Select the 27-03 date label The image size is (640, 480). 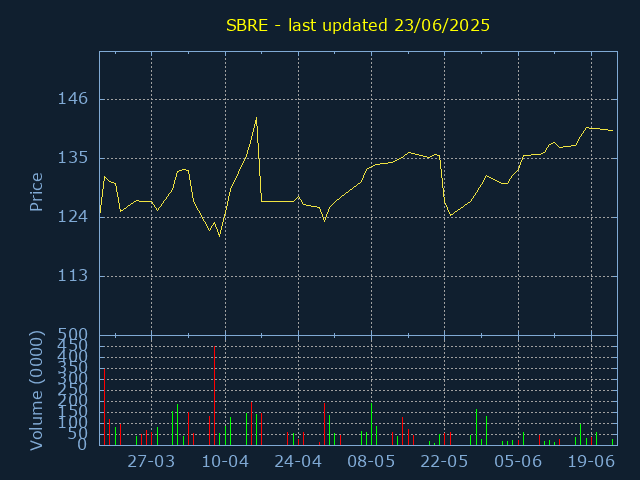(151, 462)
